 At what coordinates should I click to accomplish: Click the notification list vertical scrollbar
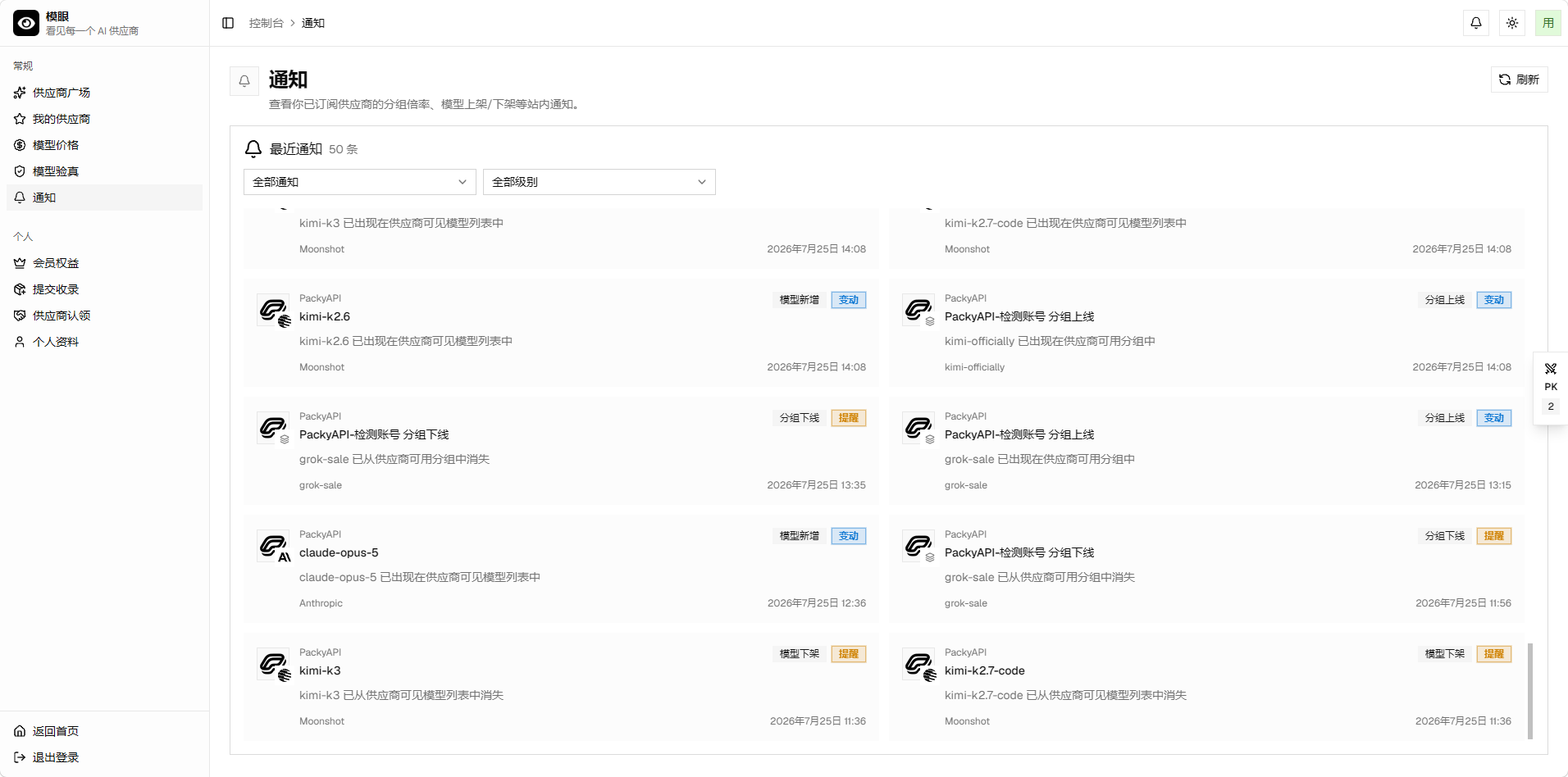click(x=1530, y=691)
